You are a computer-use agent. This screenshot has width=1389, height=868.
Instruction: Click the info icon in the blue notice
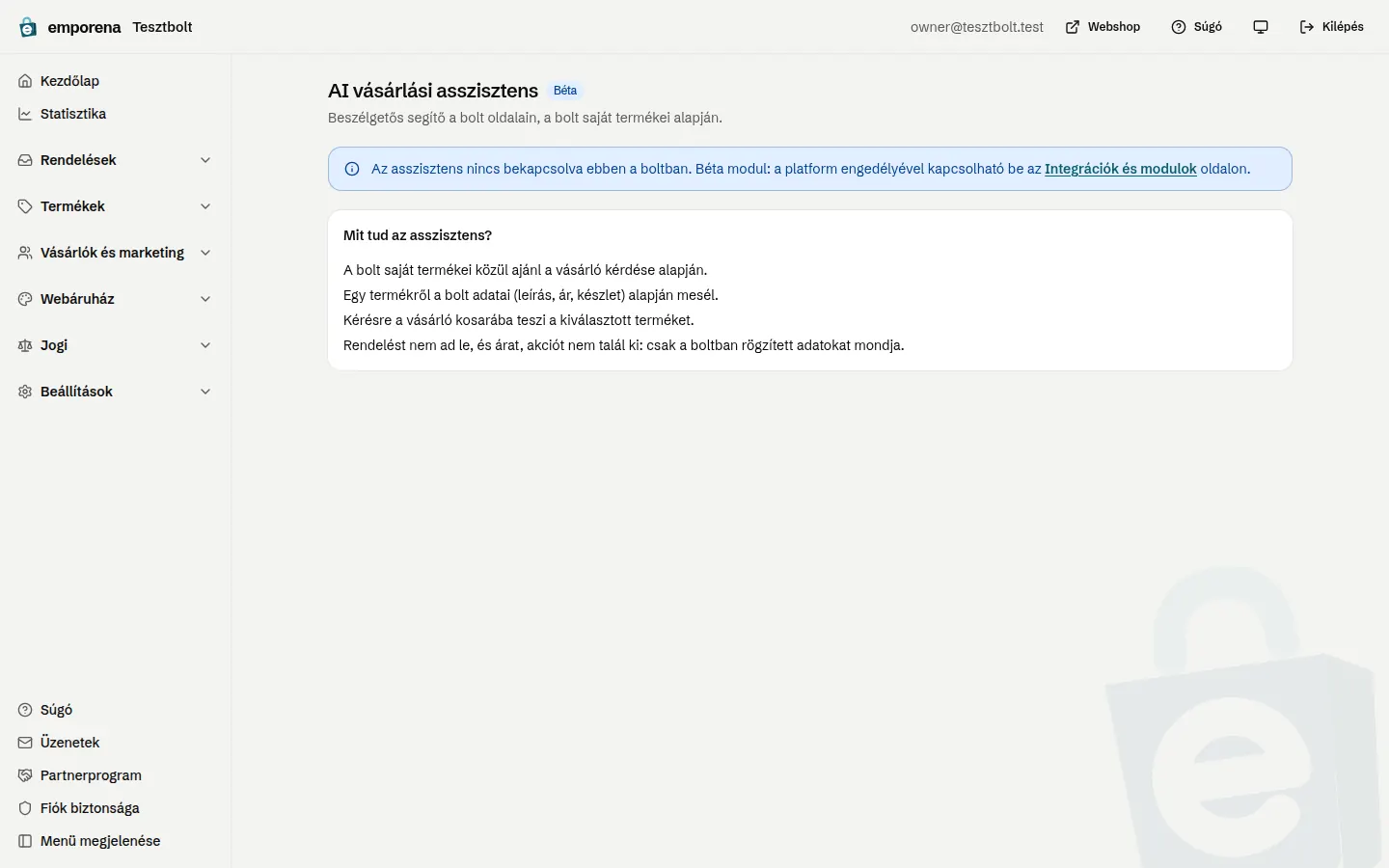pyautogui.click(x=352, y=169)
